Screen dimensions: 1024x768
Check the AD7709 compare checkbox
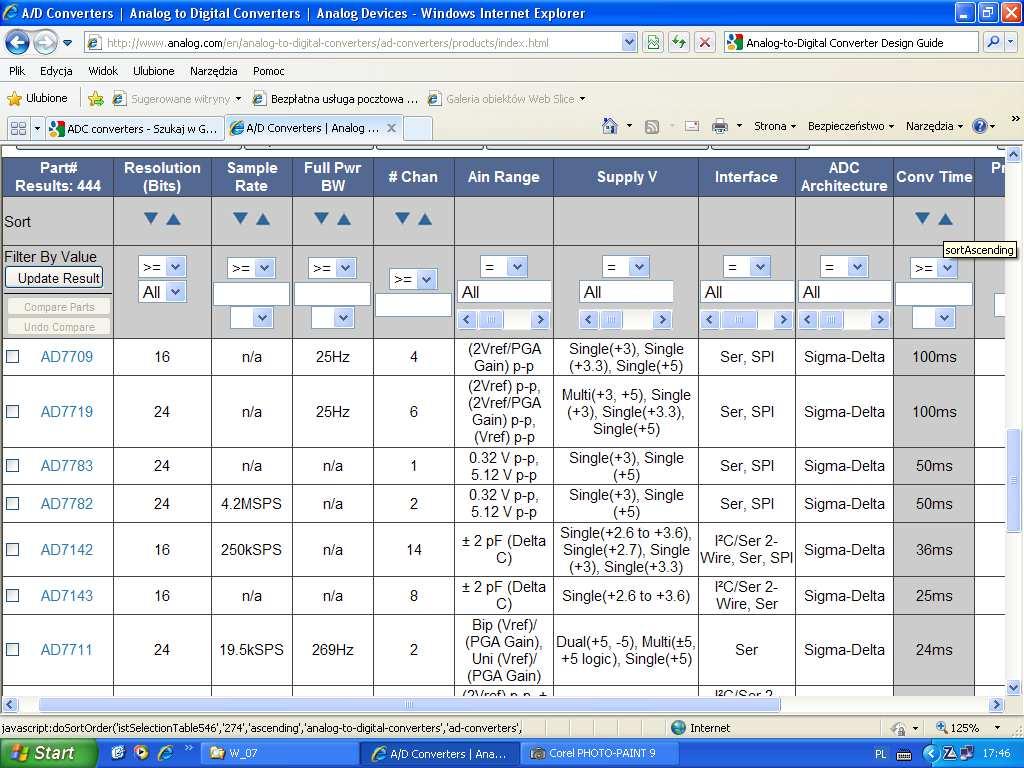tap(12, 357)
